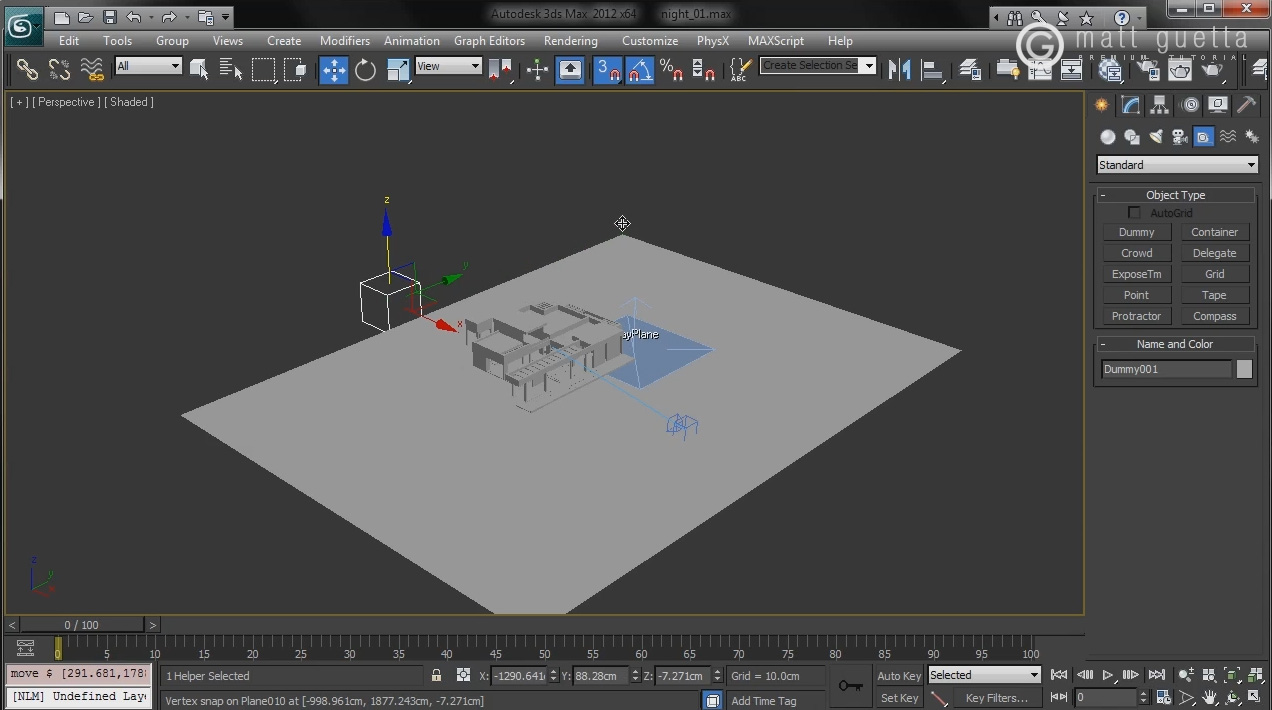1272x710 pixels.
Task: Click the object color swatch beside Dummy001
Action: click(1244, 369)
